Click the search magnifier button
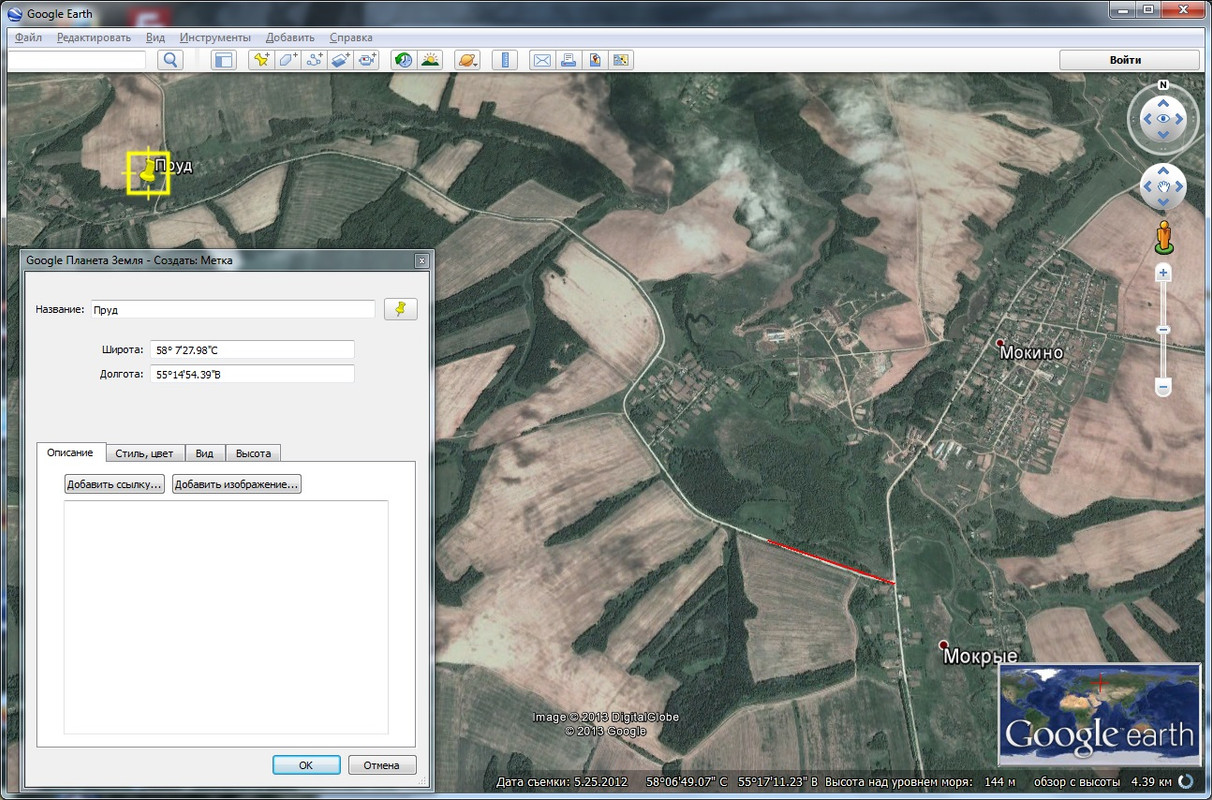The image size is (1212, 800). (x=171, y=60)
